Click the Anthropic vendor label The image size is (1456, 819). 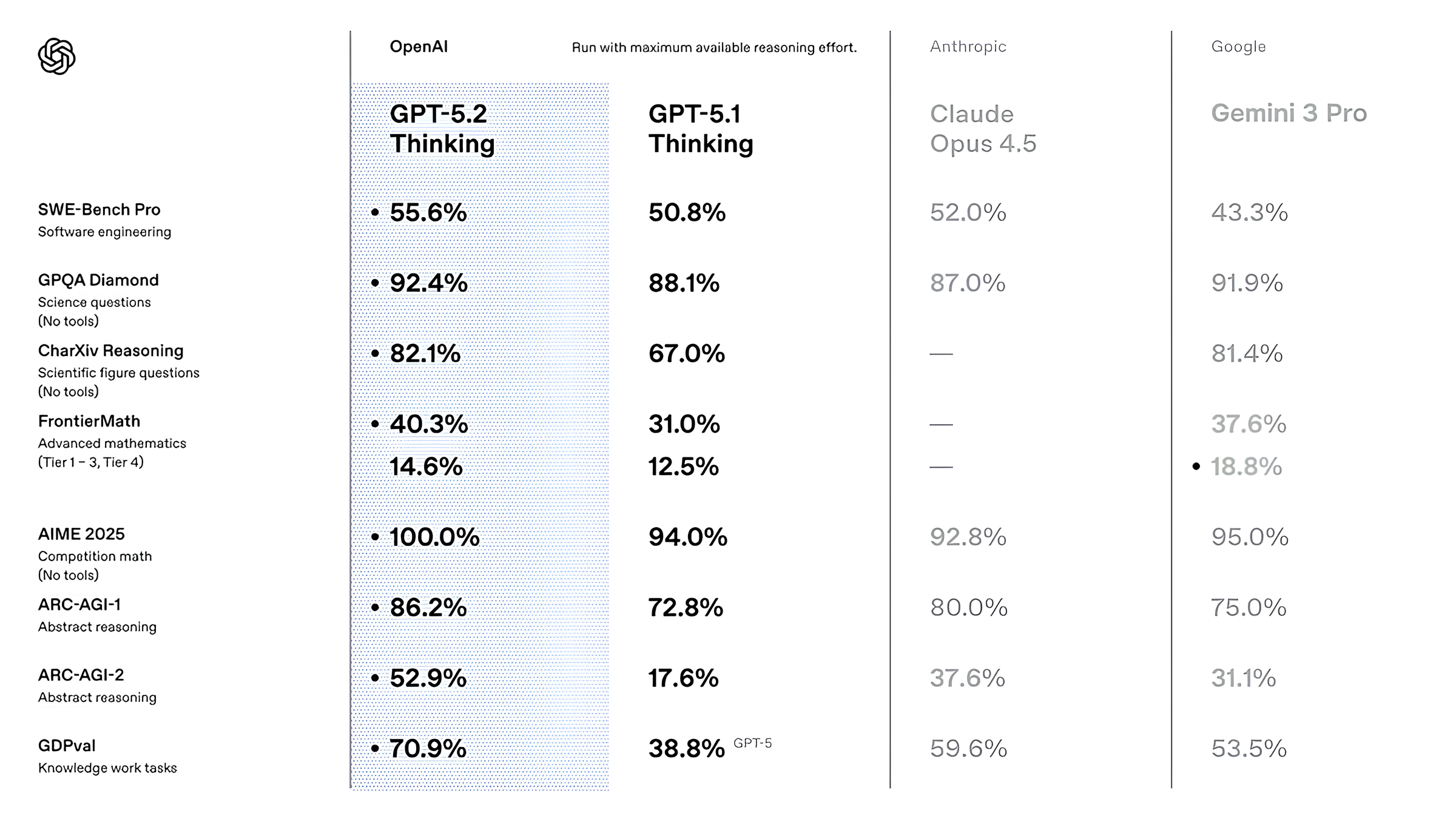coord(968,47)
